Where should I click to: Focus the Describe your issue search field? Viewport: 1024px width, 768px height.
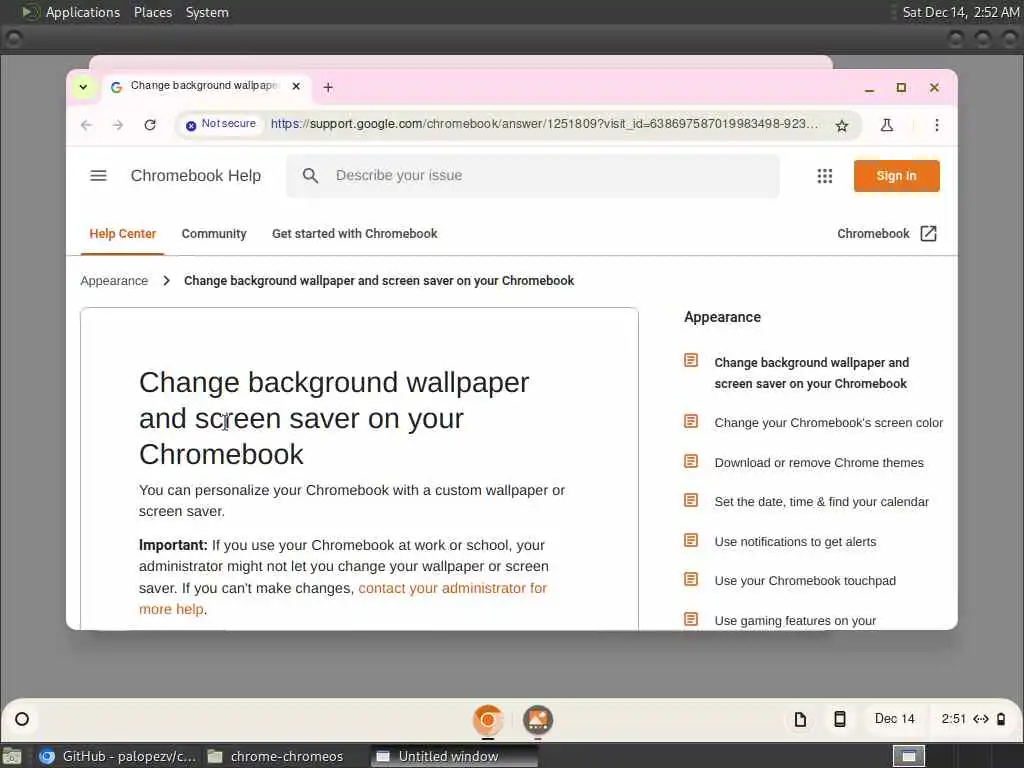[532, 176]
